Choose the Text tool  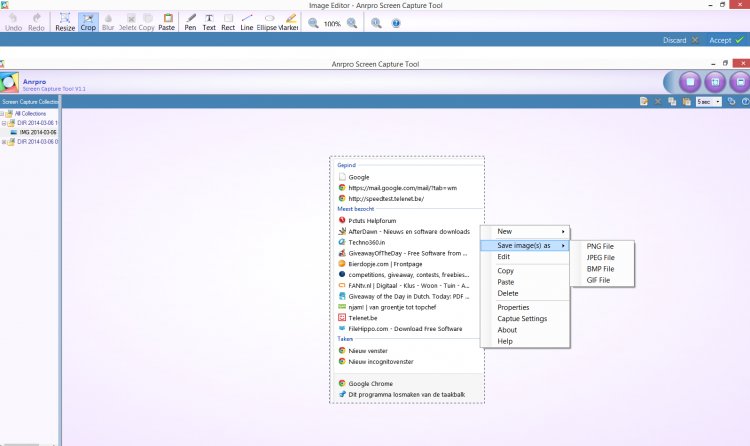click(209, 22)
